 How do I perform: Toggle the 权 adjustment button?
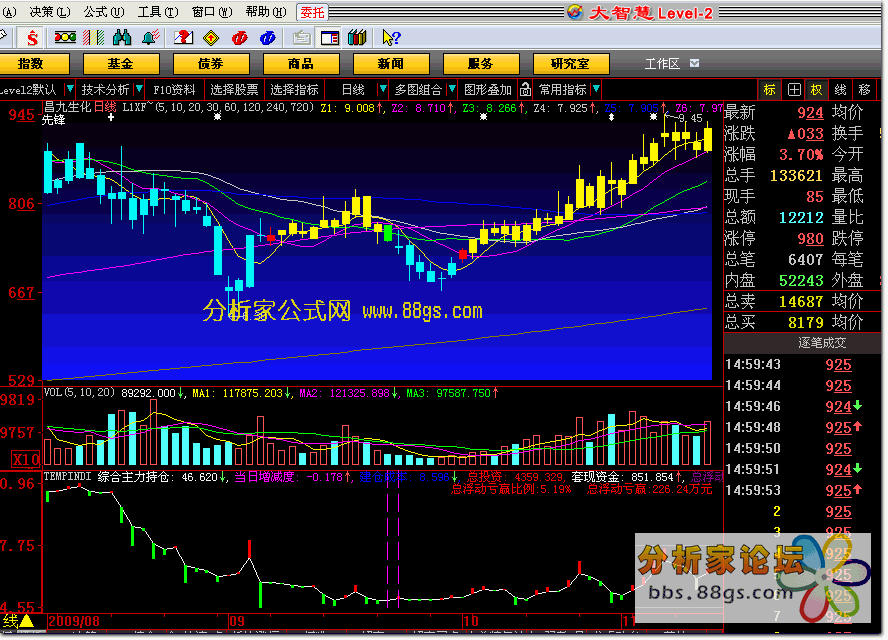(816, 89)
